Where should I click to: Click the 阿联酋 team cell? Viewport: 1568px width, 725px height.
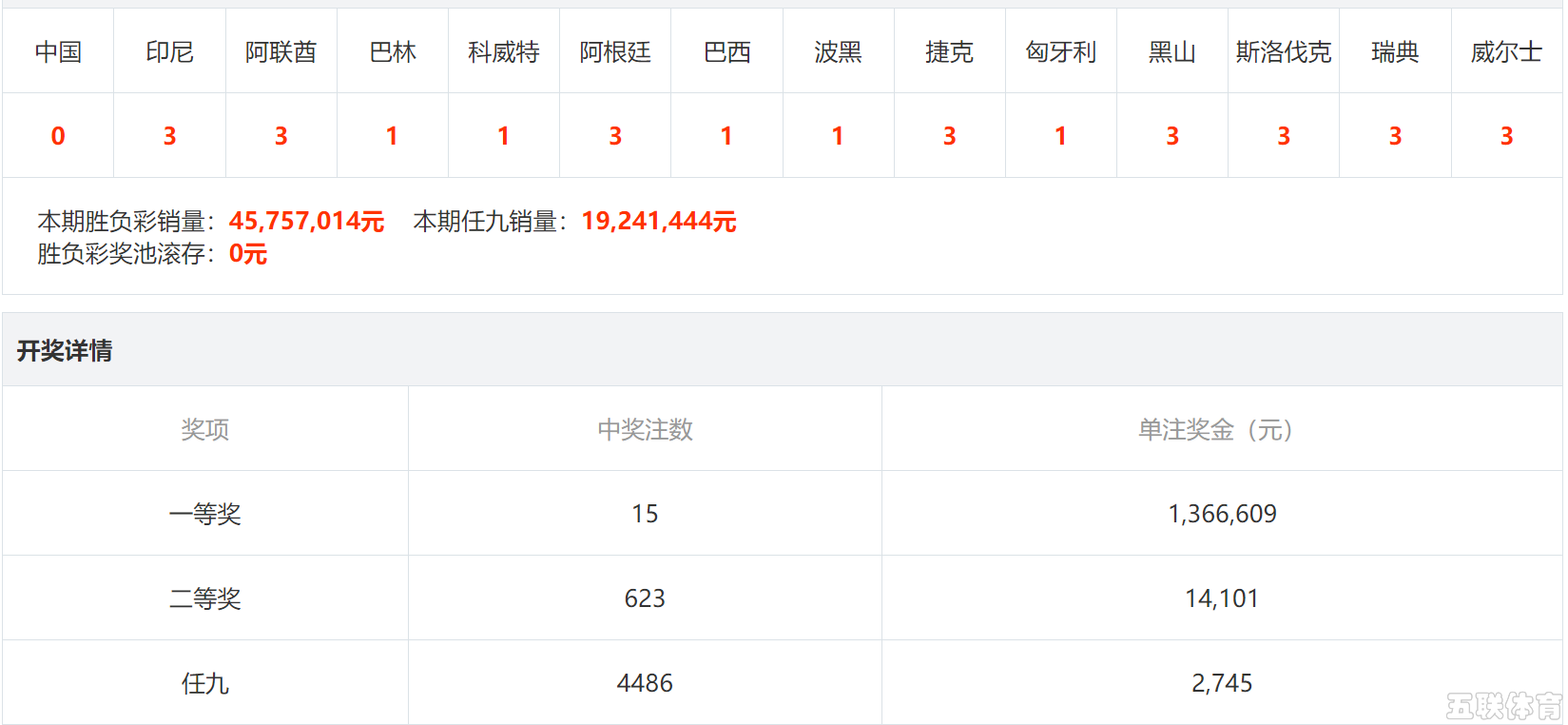pyautogui.click(x=281, y=51)
